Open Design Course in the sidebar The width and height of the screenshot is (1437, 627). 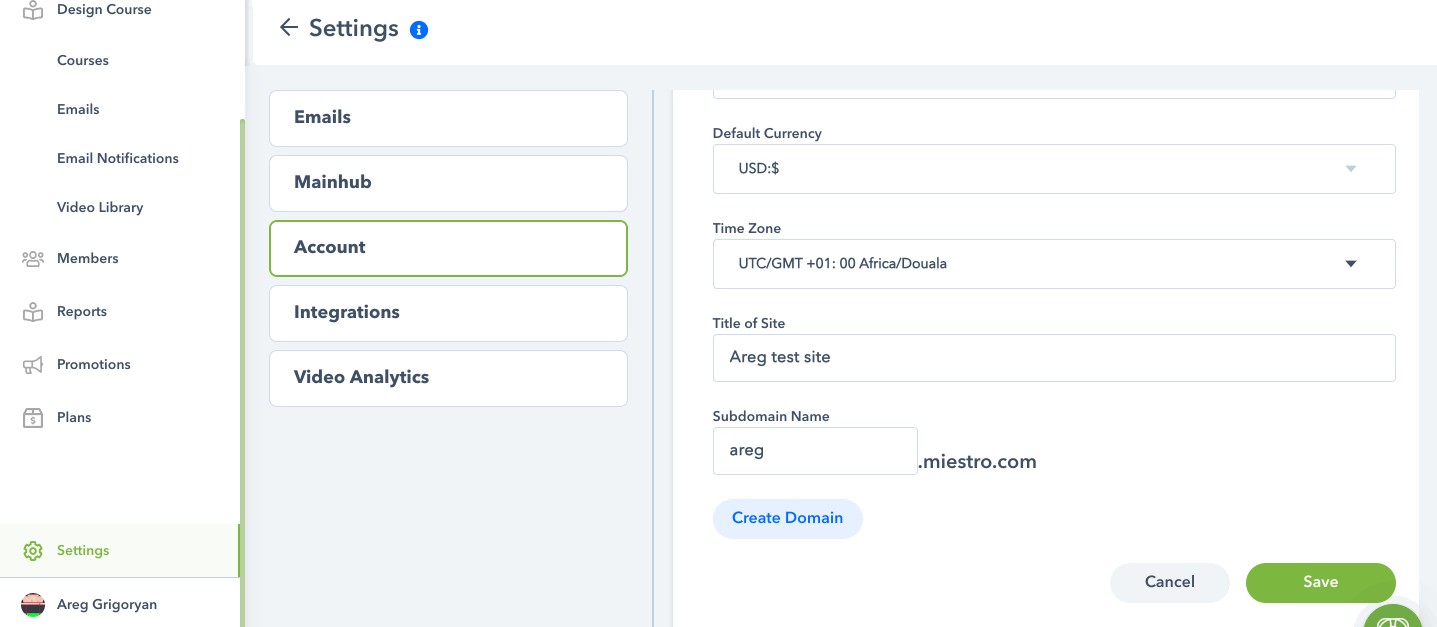tap(104, 10)
